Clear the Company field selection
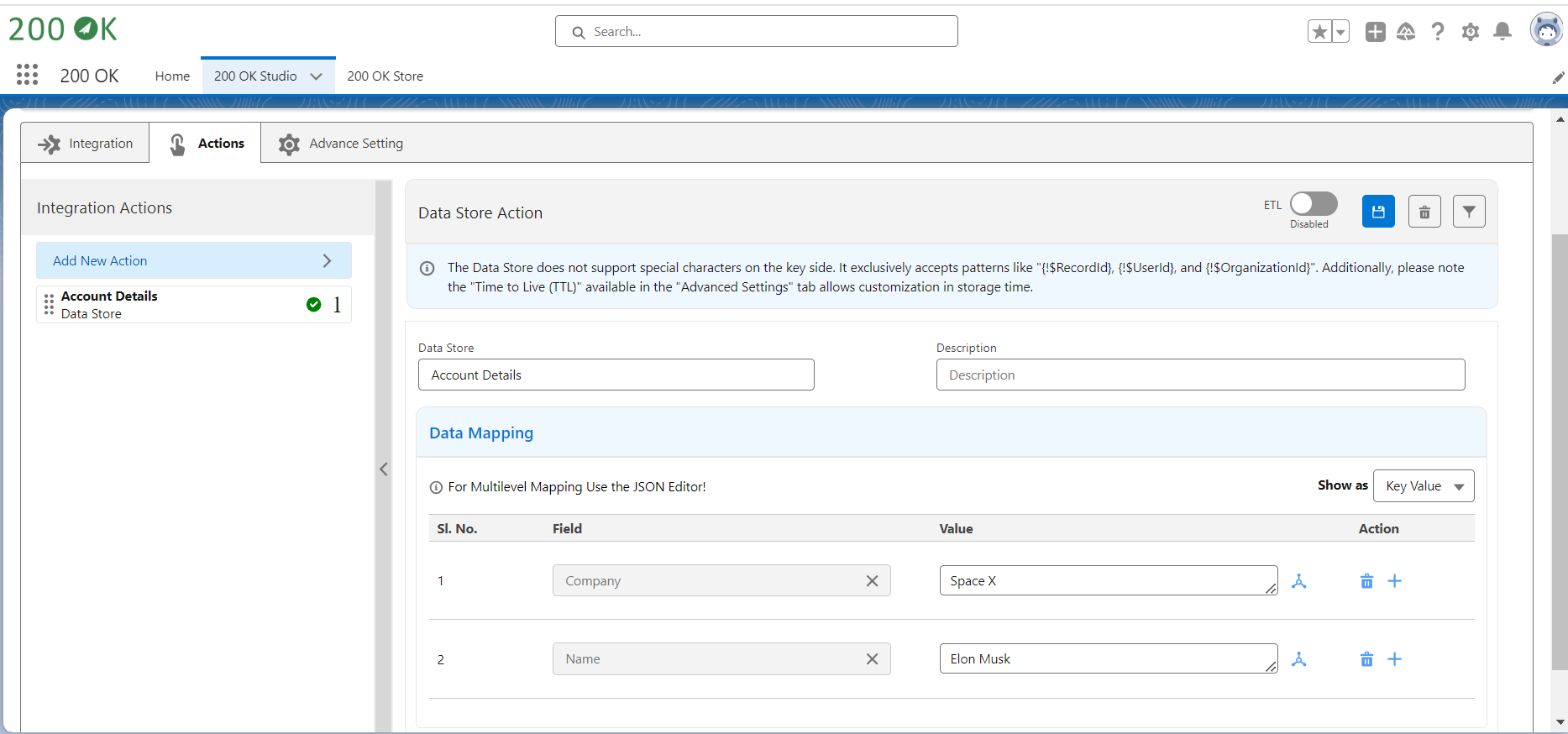Viewport: 1568px width, 734px height. coord(872,581)
